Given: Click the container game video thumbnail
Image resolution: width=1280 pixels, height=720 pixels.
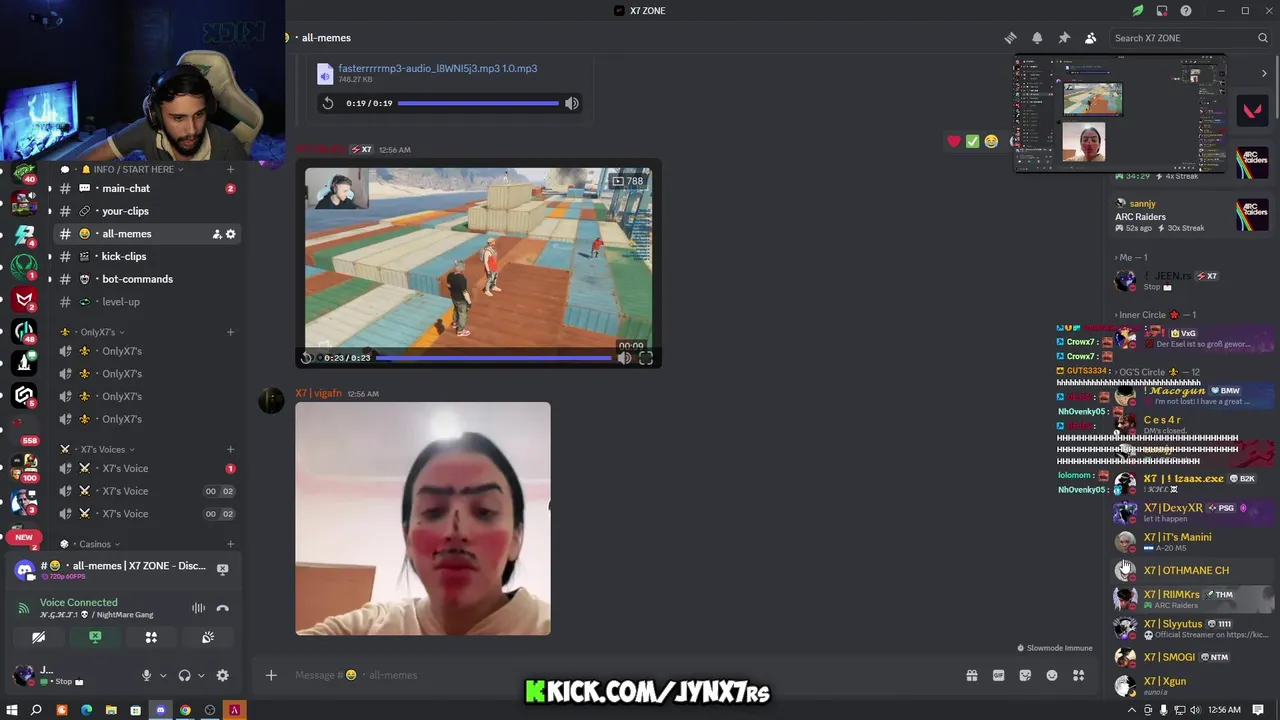Looking at the screenshot, I should (479, 258).
